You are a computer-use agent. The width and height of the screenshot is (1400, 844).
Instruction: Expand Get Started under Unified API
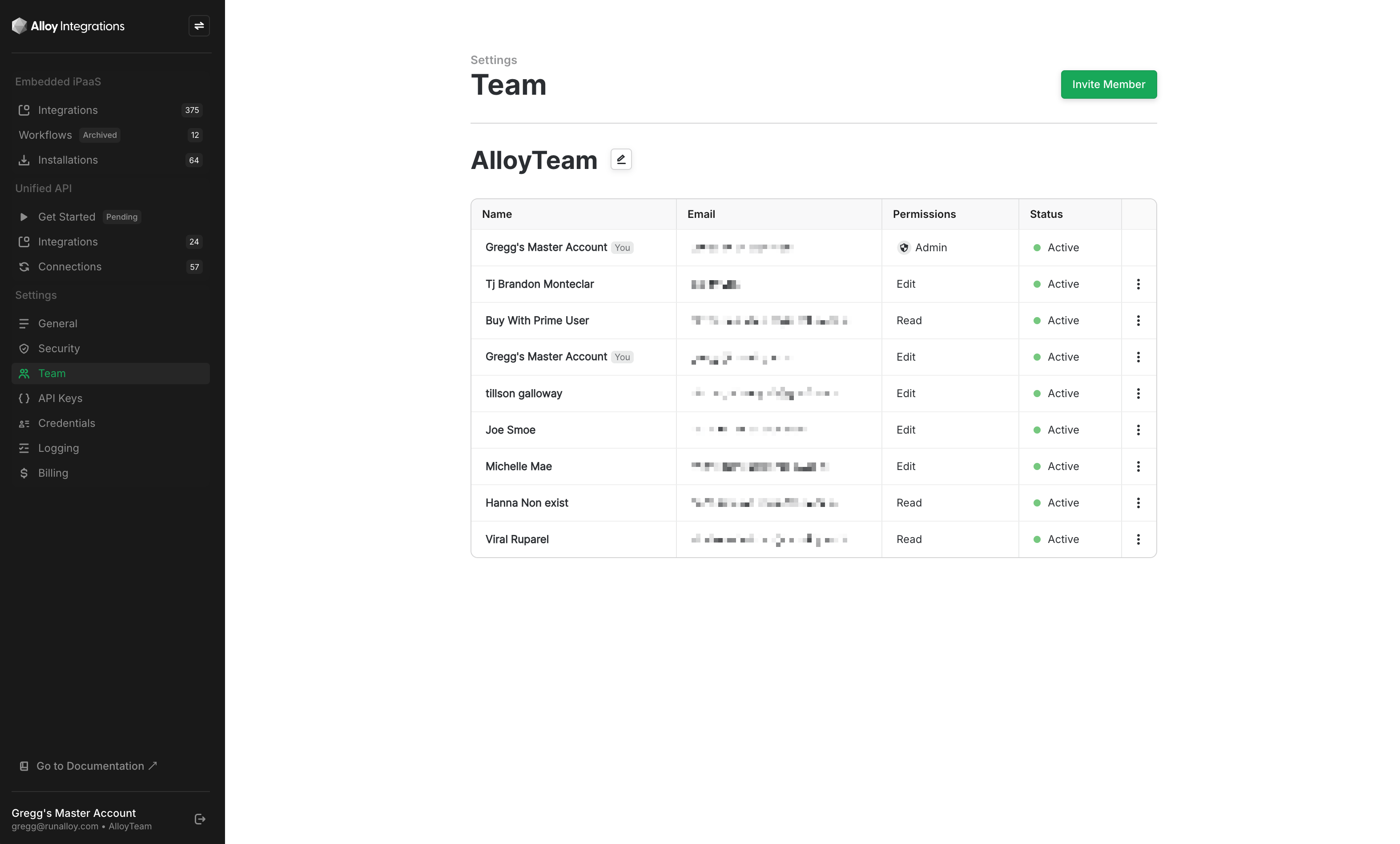tap(111, 217)
